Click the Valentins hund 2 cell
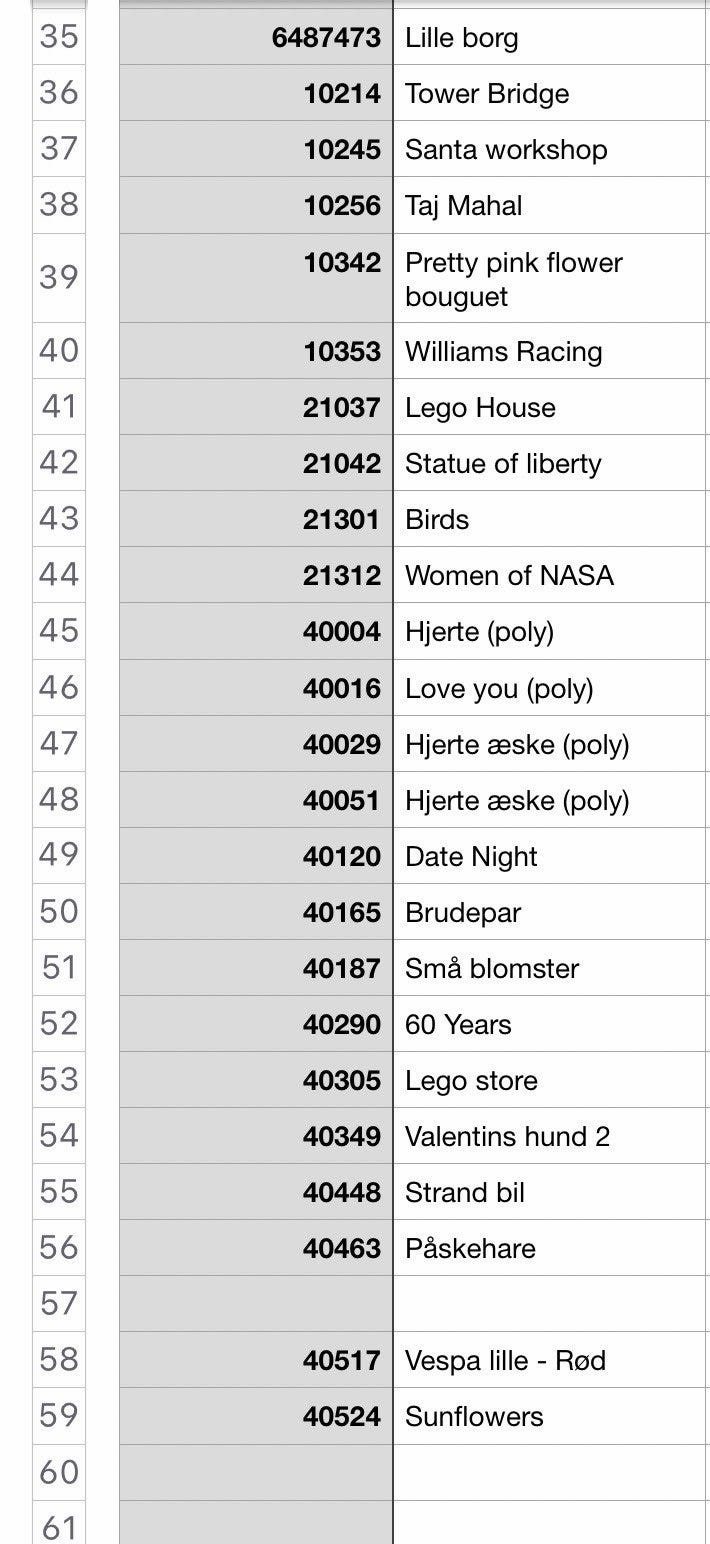 (551, 1135)
